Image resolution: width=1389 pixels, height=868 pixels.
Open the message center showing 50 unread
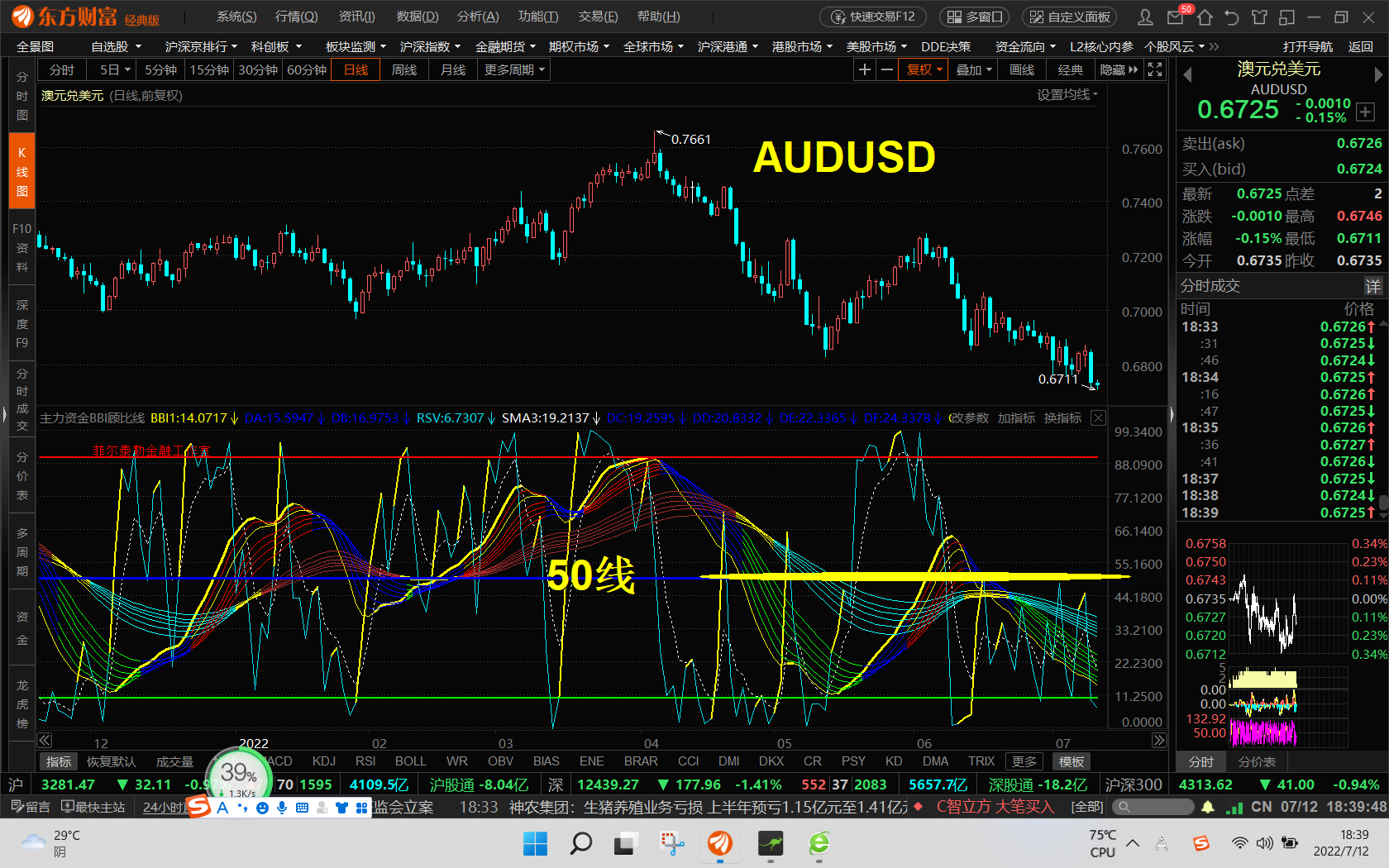pos(1177,16)
